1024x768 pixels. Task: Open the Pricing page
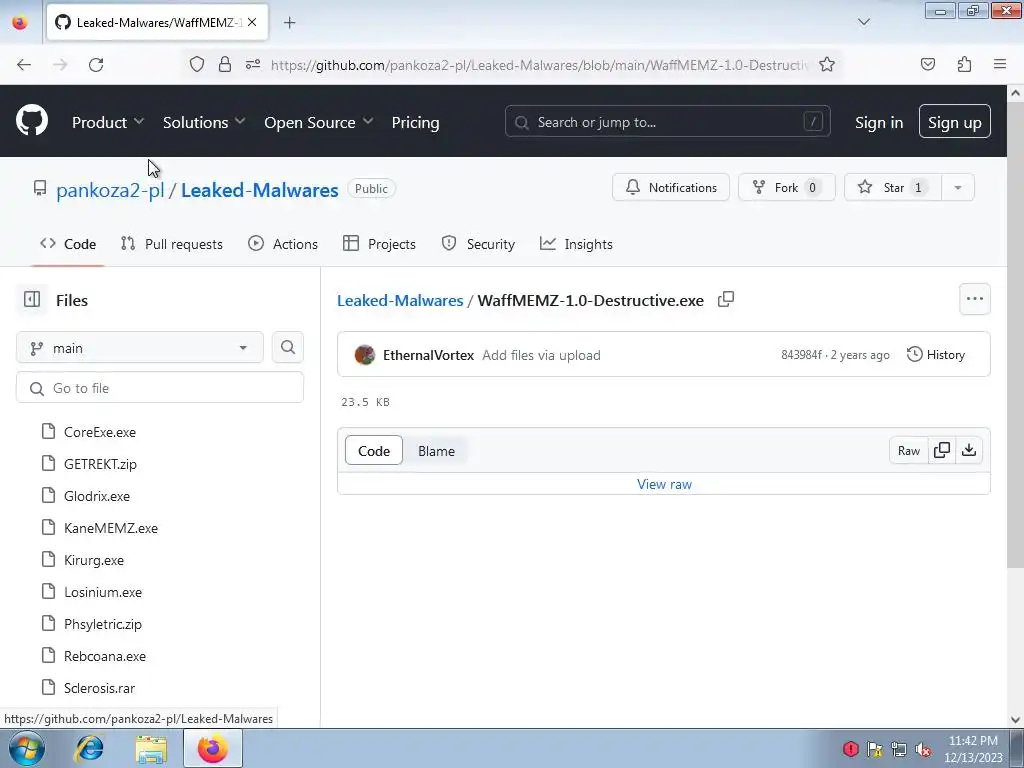(415, 122)
